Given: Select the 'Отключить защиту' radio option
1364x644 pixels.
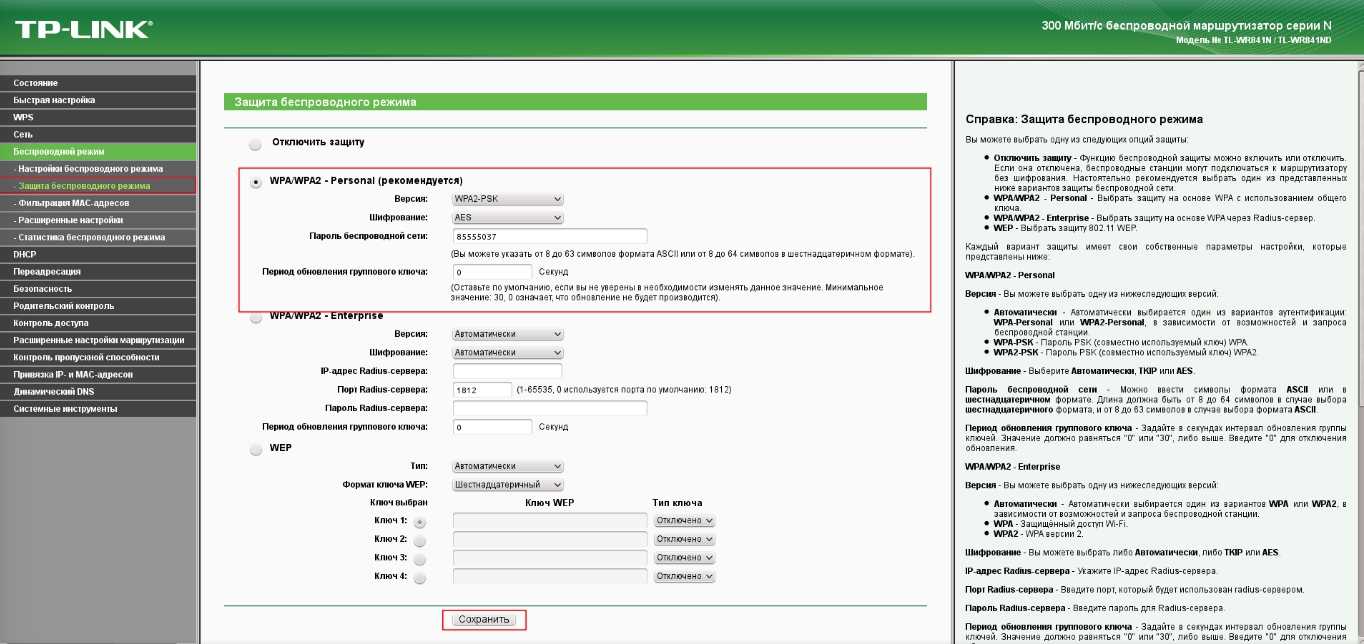Looking at the screenshot, I should [x=255, y=144].
